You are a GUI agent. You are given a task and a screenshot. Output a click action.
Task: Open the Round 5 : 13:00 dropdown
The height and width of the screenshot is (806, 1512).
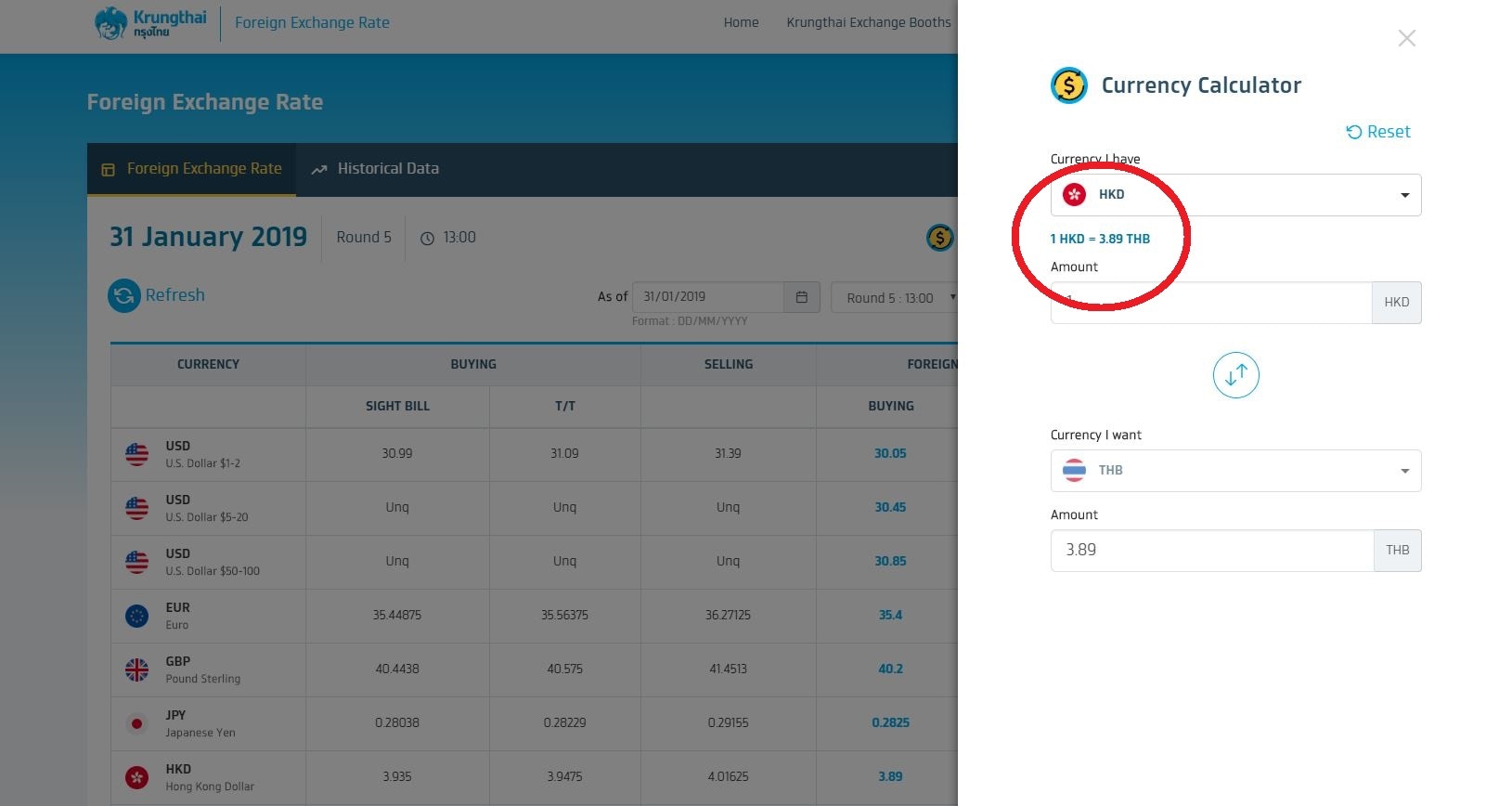[895, 297]
